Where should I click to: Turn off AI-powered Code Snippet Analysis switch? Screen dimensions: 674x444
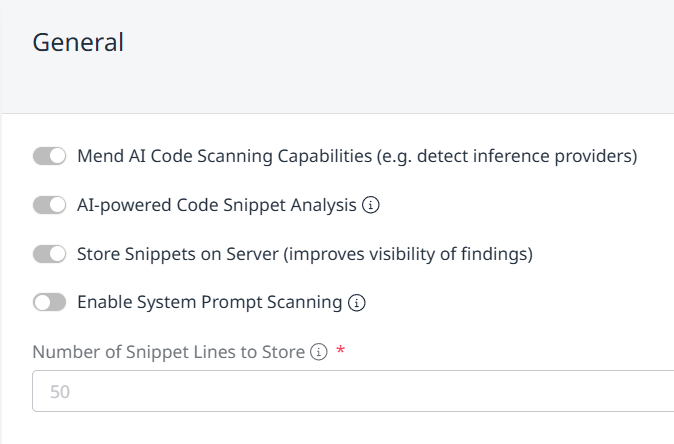(x=49, y=205)
